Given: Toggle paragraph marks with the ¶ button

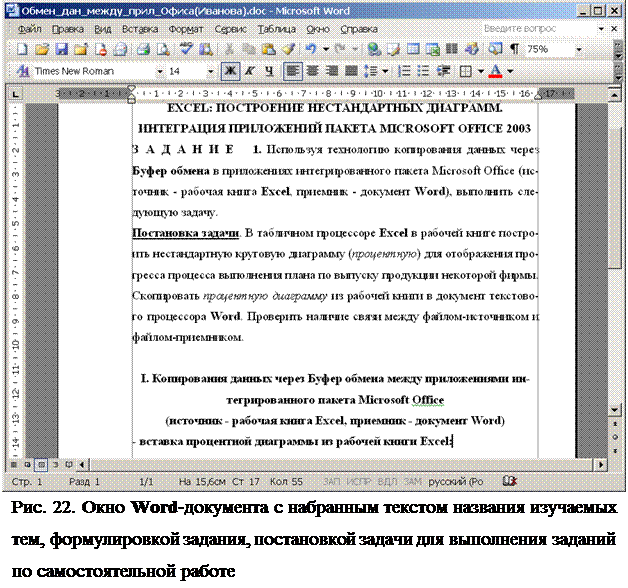Looking at the screenshot, I should (514, 49).
